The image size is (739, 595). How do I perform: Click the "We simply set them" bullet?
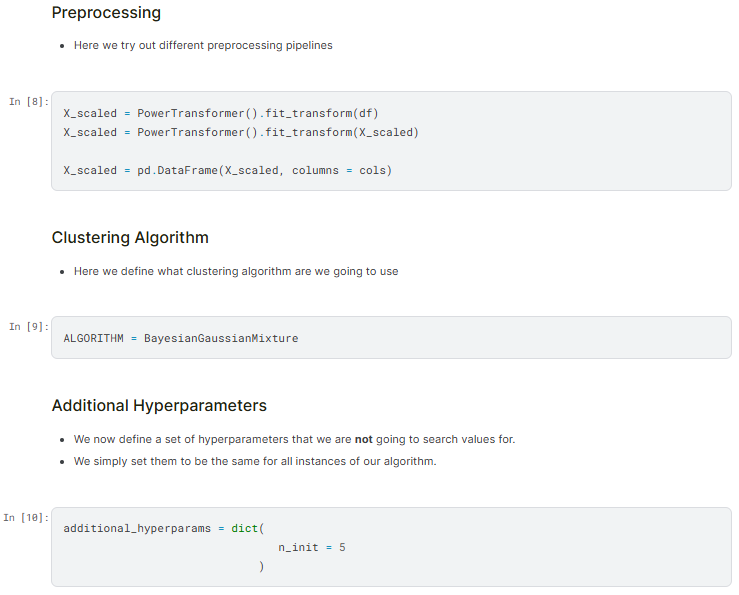pyautogui.click(x=254, y=461)
